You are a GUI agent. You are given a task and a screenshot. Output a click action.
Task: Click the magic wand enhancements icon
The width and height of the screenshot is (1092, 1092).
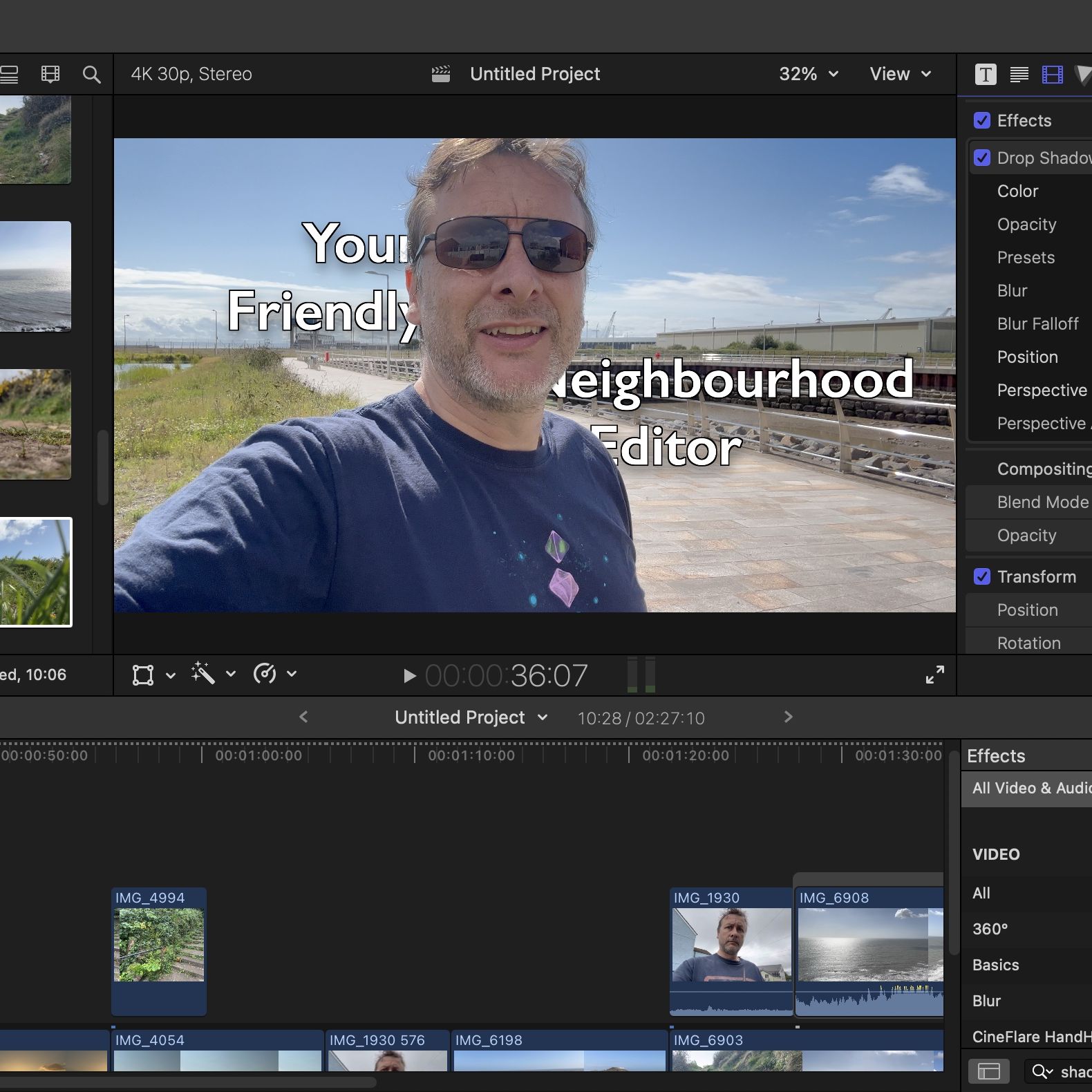[203, 673]
